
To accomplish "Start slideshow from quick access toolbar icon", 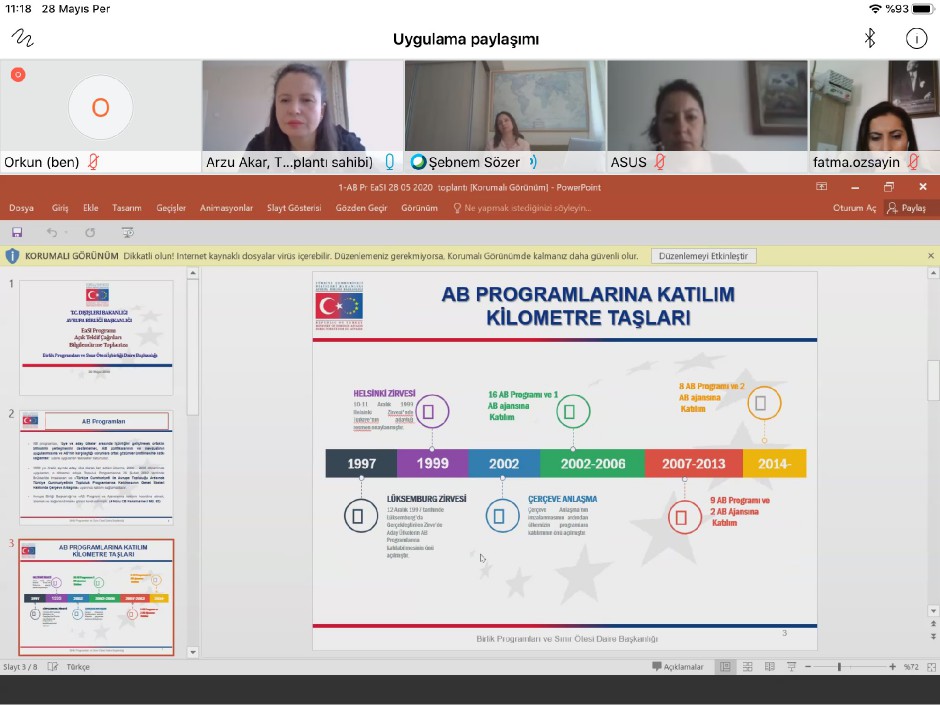I will (127, 232).
